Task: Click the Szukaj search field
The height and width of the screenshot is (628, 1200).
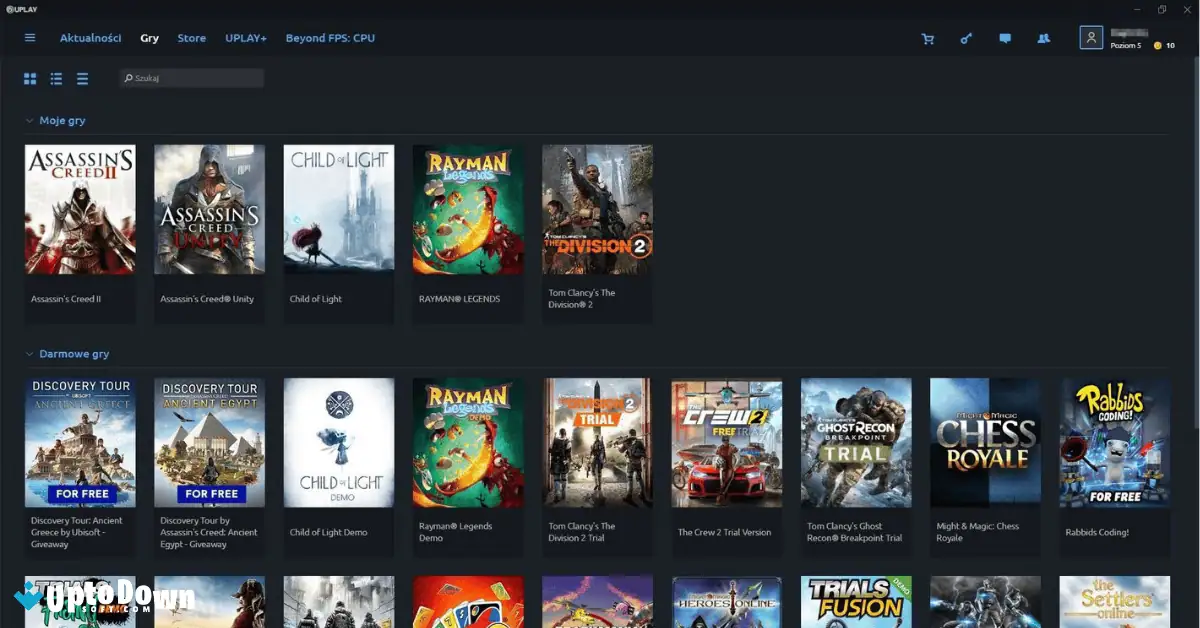Action: (190, 78)
